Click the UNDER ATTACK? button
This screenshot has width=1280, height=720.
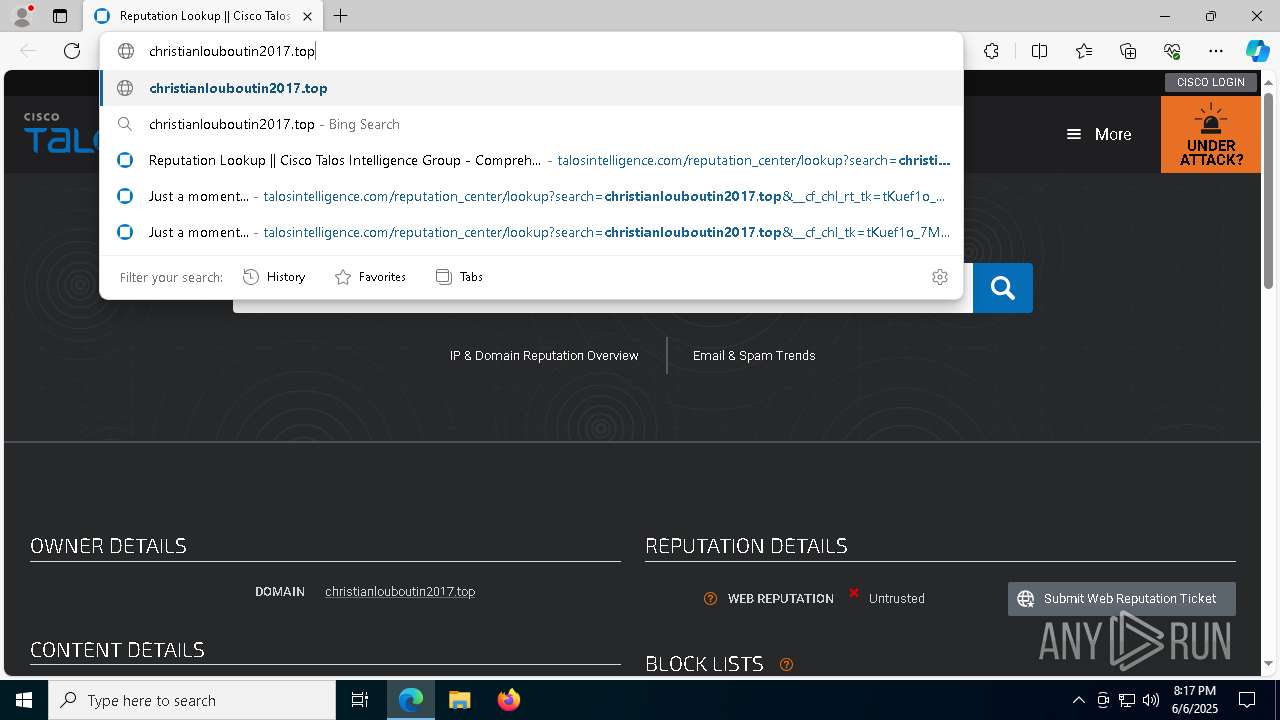[x=1211, y=134]
